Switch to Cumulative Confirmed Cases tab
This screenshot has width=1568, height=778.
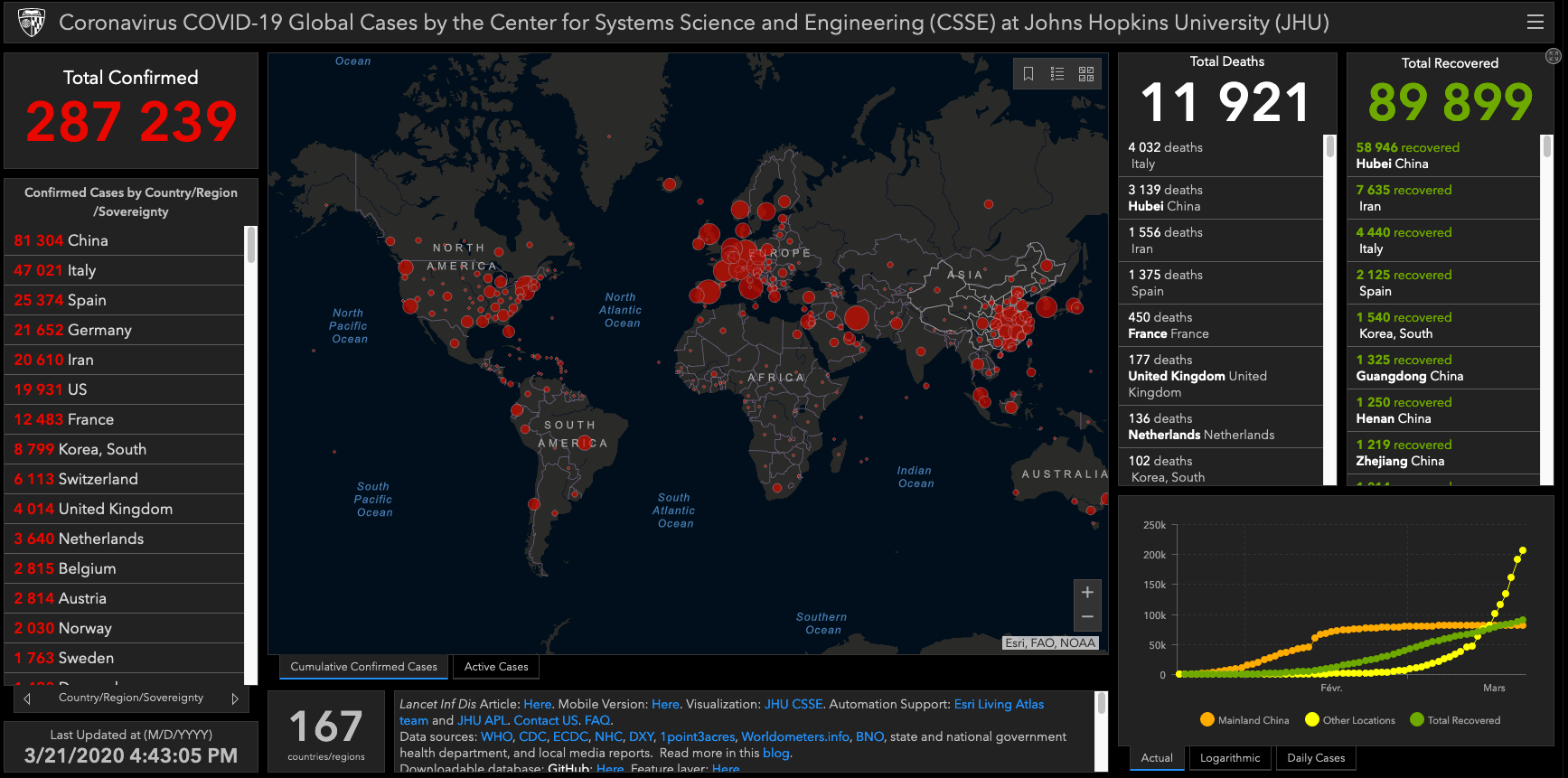(x=363, y=667)
